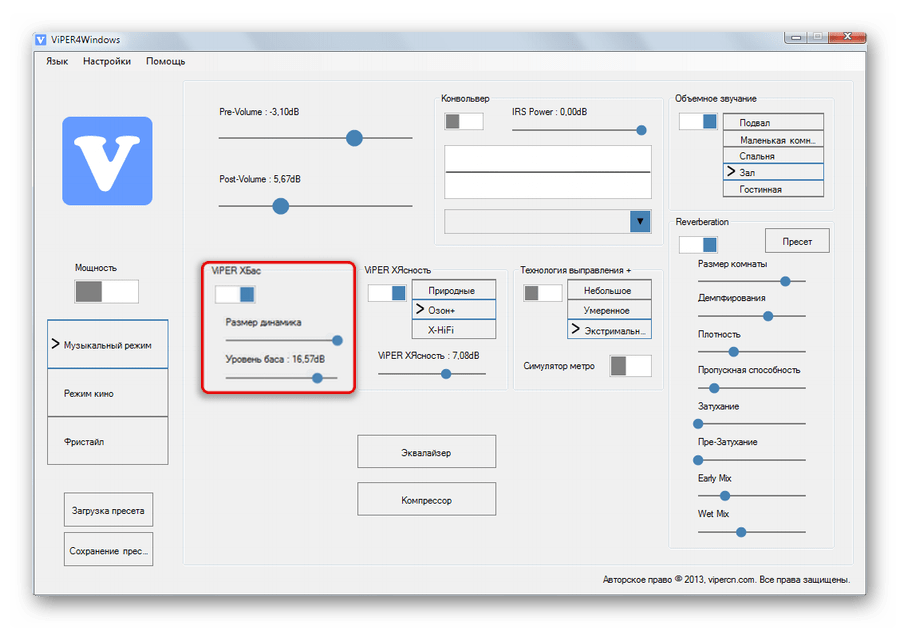Enable the Конвольвер toggle
Image resolution: width=900 pixels, height=629 pixels.
coord(464,121)
